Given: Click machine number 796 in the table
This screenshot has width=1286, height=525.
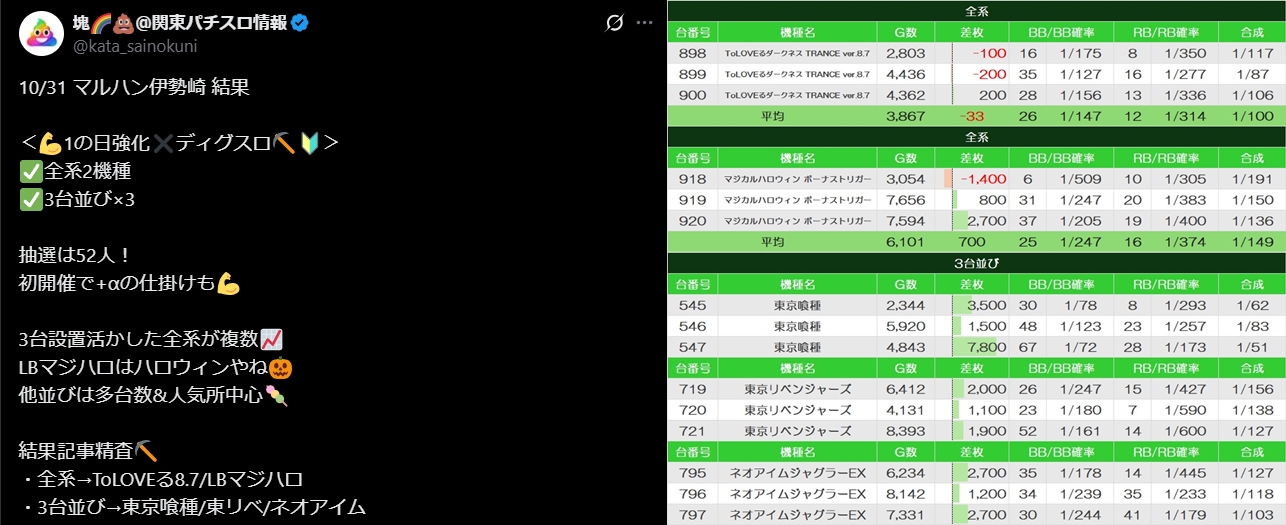Looking at the screenshot, I should coord(692,494).
